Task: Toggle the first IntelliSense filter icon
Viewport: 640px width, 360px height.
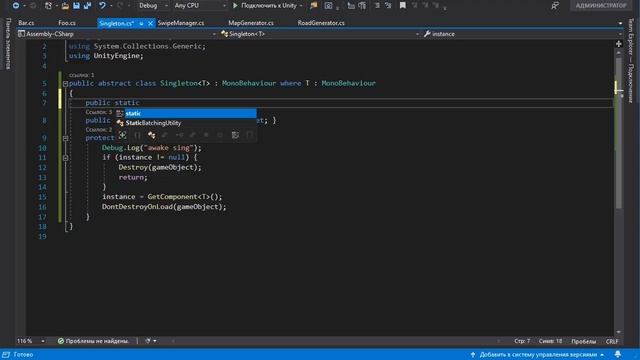Action: 122,135
